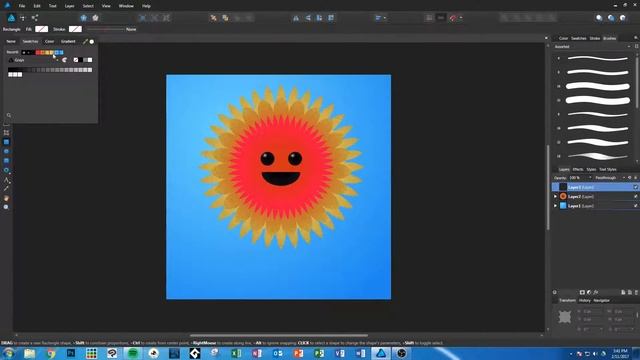The image size is (640, 360).
Task: Toggle visibility checkbox for Layer2
Action: tap(636, 196)
